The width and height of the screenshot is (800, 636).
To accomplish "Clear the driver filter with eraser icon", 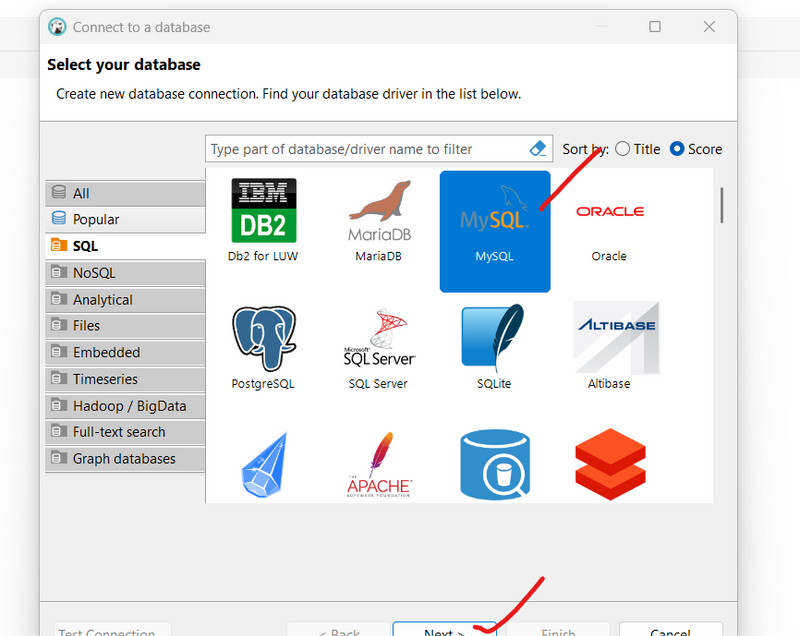I will [538, 149].
